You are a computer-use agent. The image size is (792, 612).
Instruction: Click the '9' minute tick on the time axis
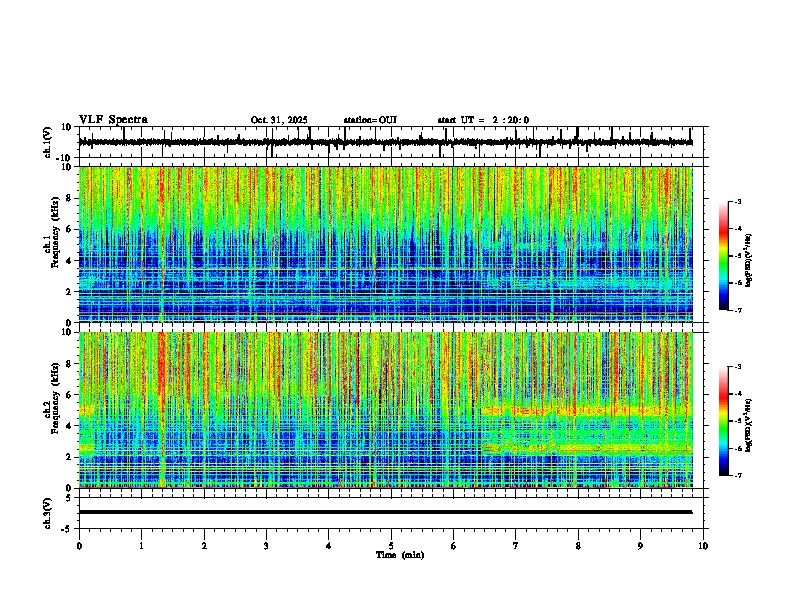click(640, 546)
